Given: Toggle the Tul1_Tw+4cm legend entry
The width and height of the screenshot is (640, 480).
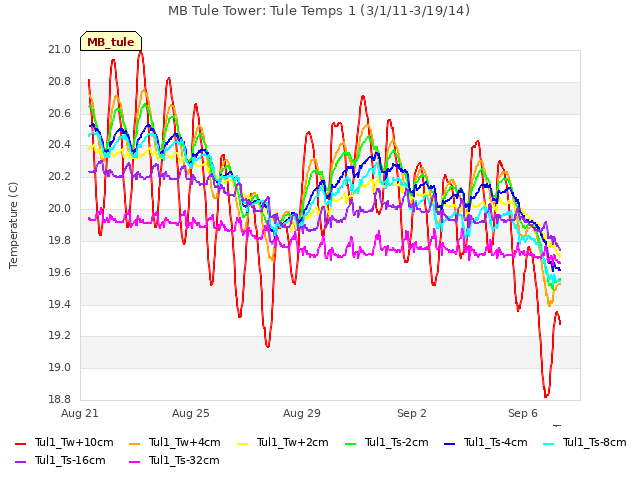Looking at the screenshot, I should coord(175,443).
